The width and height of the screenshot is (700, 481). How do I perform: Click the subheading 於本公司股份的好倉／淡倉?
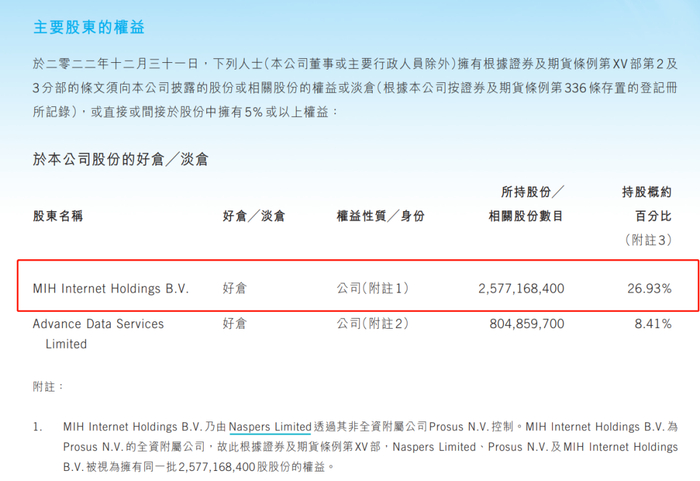[x=121, y=159]
